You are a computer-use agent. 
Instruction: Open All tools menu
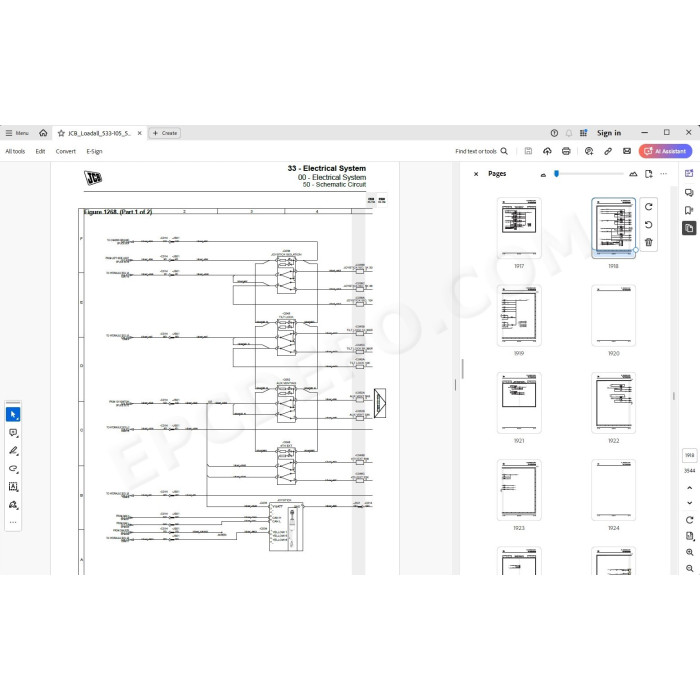pos(15,151)
